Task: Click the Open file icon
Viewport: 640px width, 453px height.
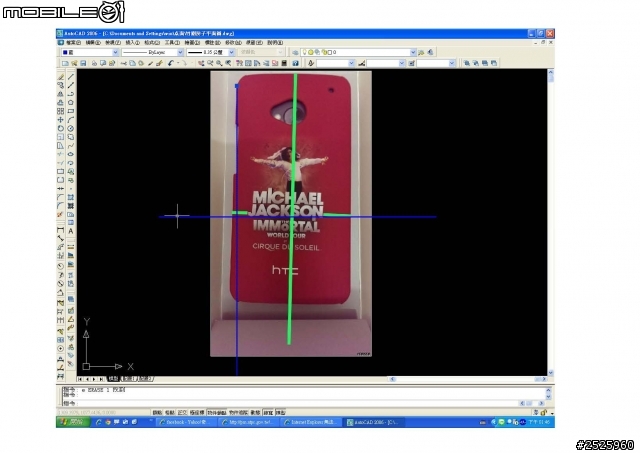Action: pyautogui.click(x=74, y=63)
